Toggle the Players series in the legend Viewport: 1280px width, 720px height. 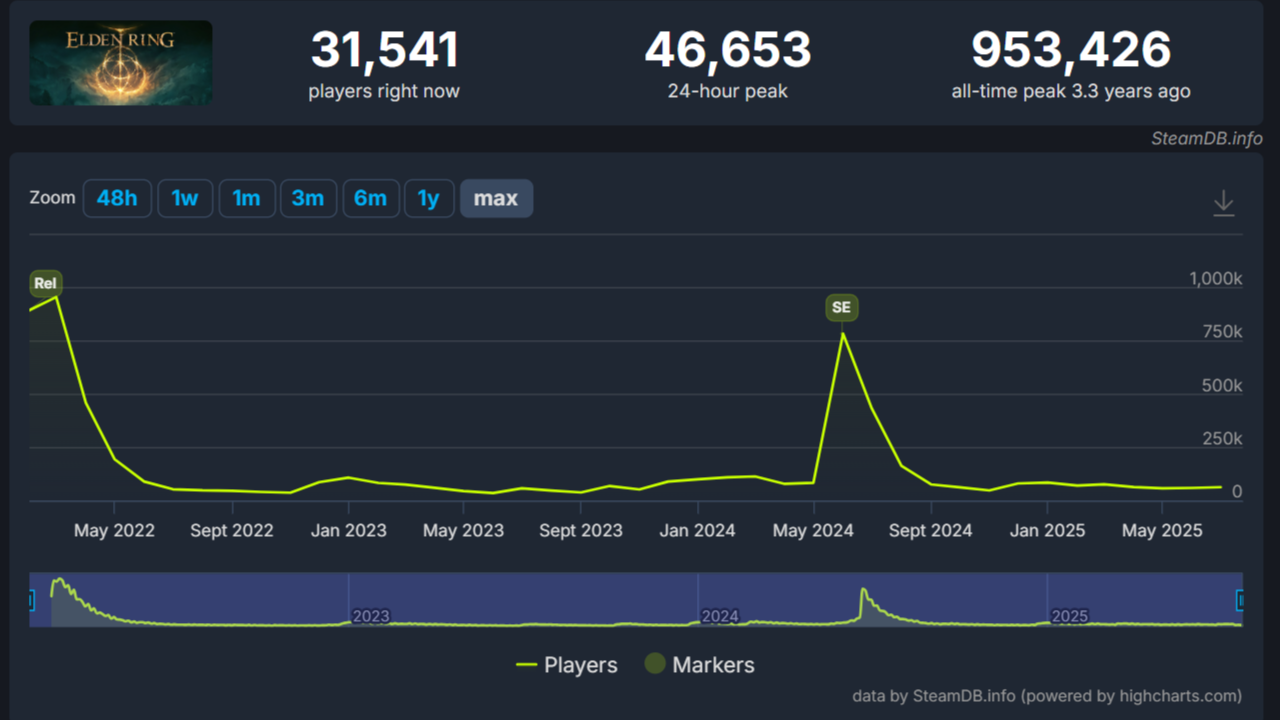point(567,665)
